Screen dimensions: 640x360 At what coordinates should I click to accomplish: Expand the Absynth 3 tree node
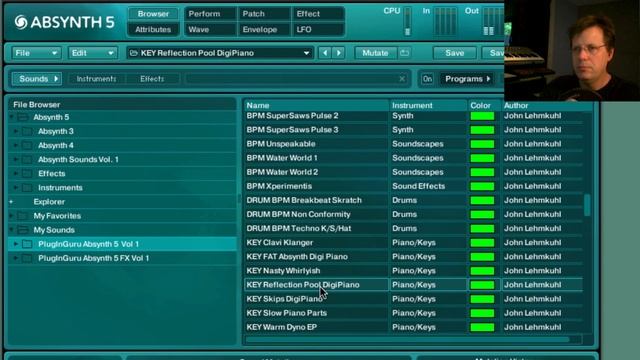pyautogui.click(x=16, y=131)
